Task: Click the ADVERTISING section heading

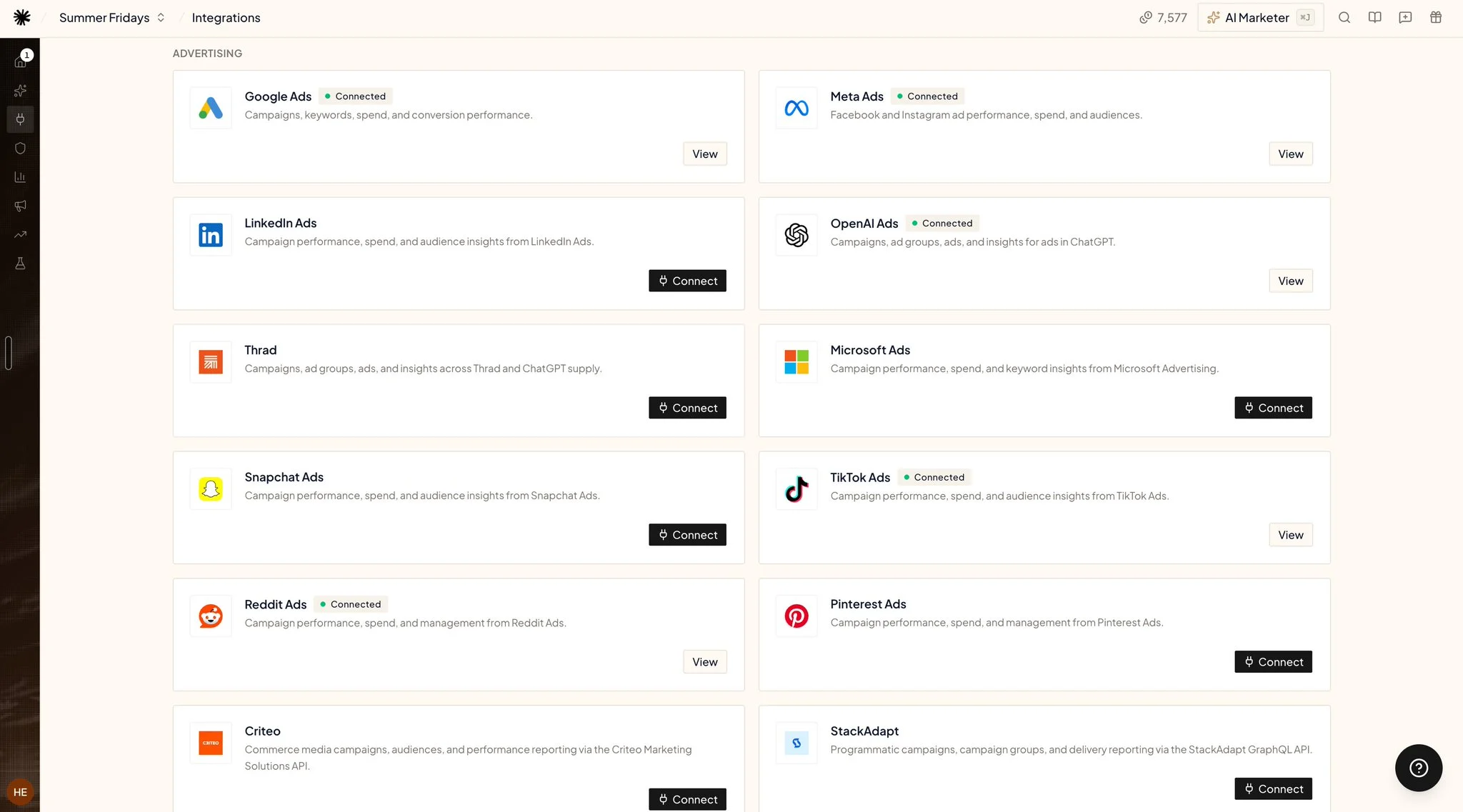Action: click(207, 54)
